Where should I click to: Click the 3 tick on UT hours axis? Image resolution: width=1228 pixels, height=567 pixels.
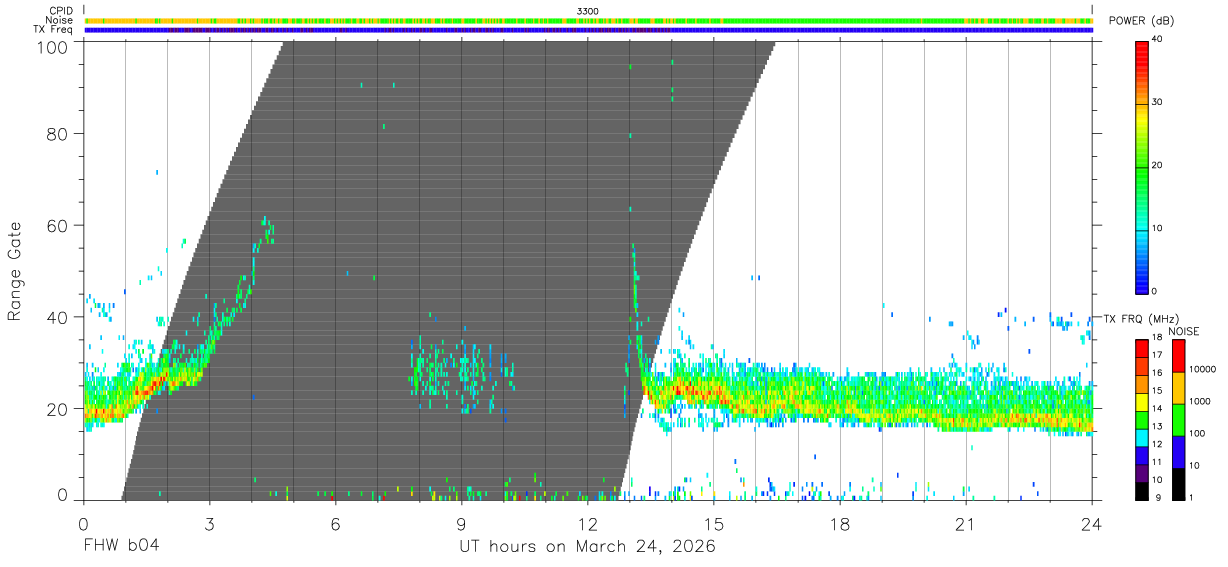click(x=209, y=524)
